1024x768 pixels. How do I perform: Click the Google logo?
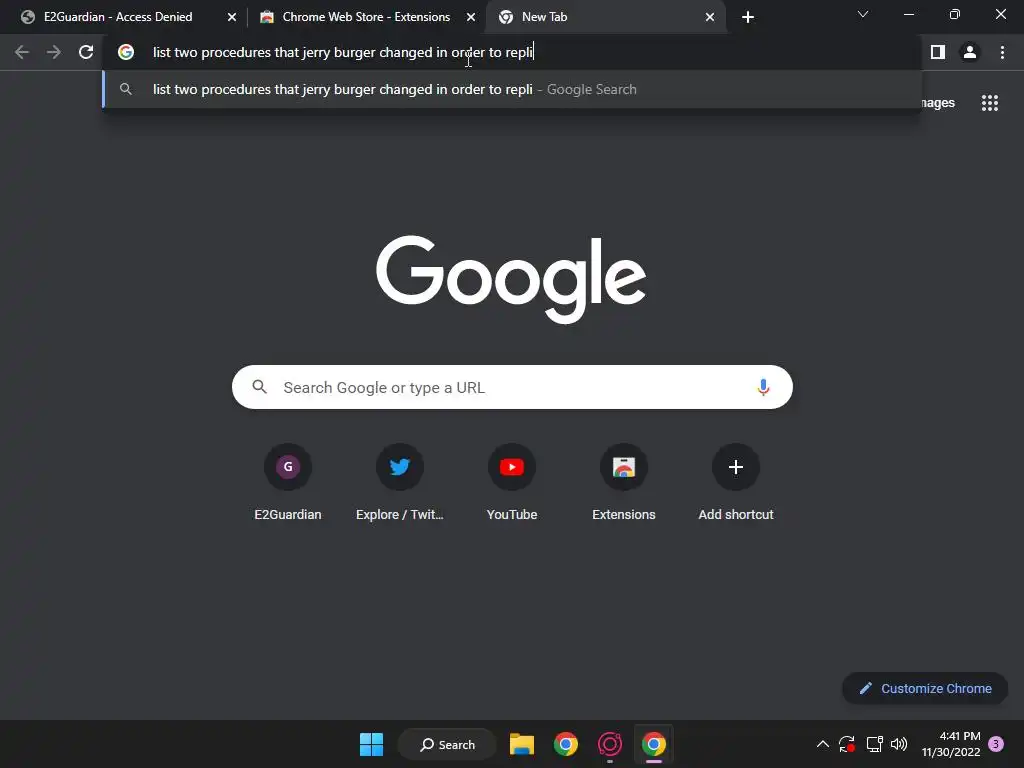[511, 279]
